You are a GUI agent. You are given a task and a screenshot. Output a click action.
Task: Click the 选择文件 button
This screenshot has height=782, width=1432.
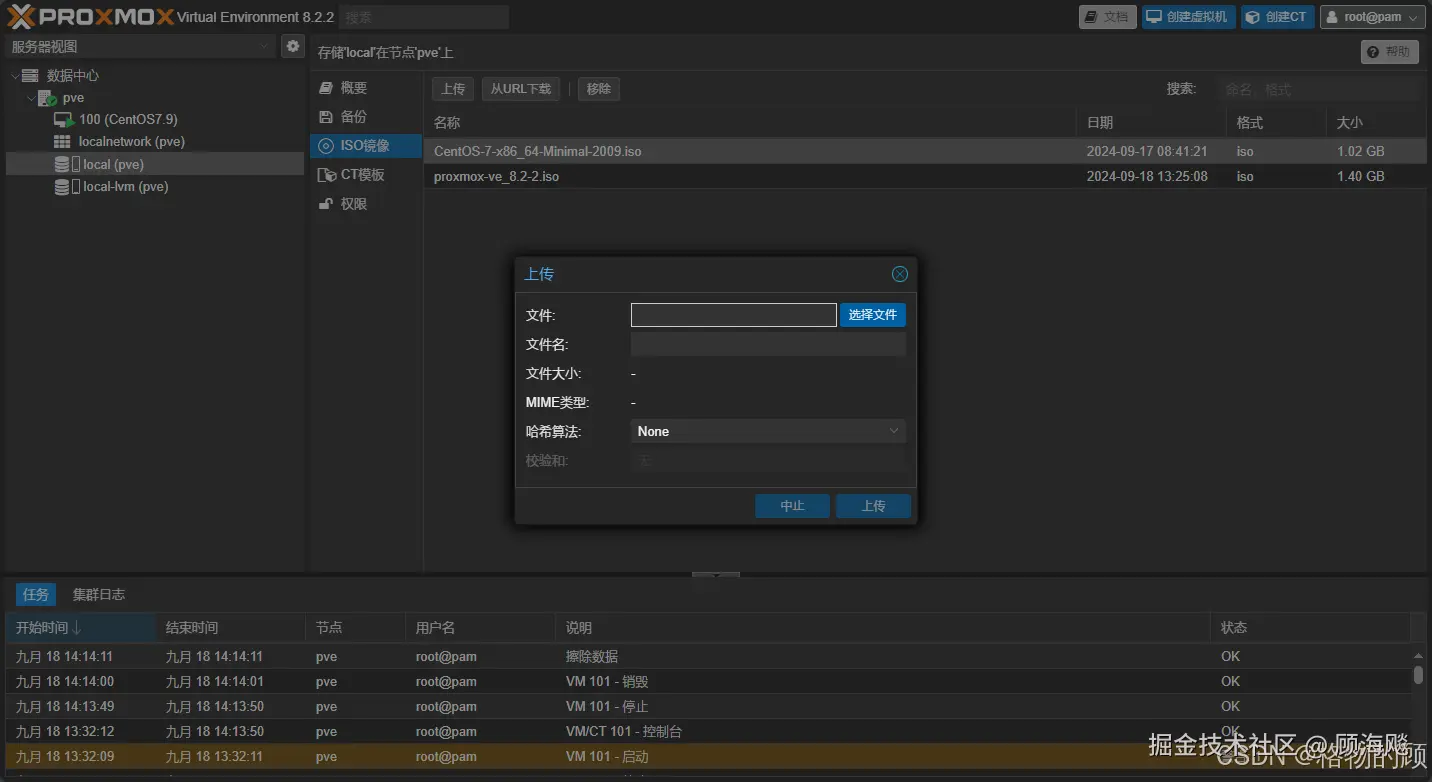(873, 315)
